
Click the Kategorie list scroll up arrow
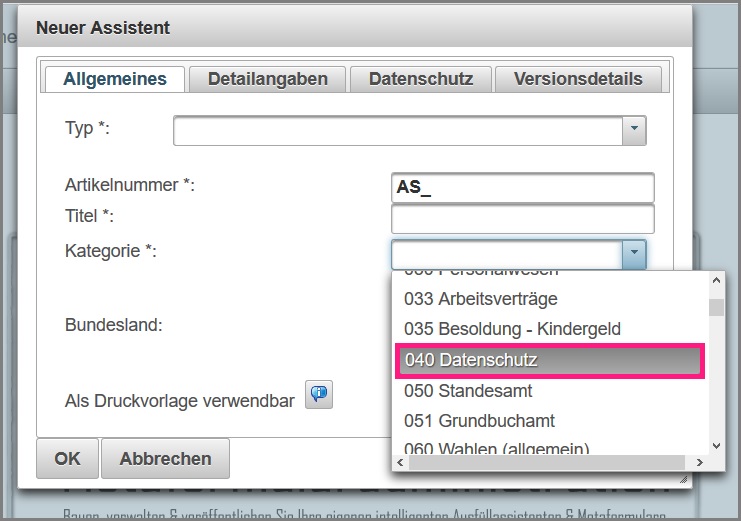(716, 279)
